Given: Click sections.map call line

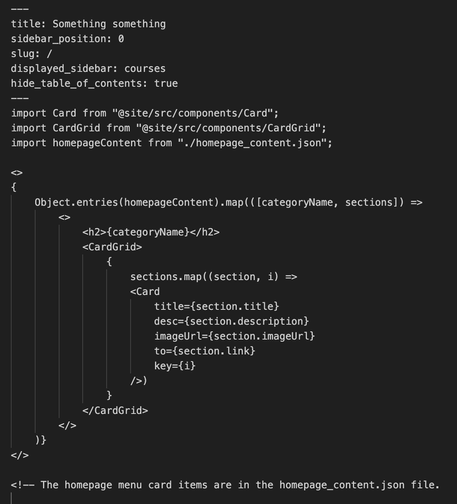Looking at the screenshot, I should coord(213,277).
